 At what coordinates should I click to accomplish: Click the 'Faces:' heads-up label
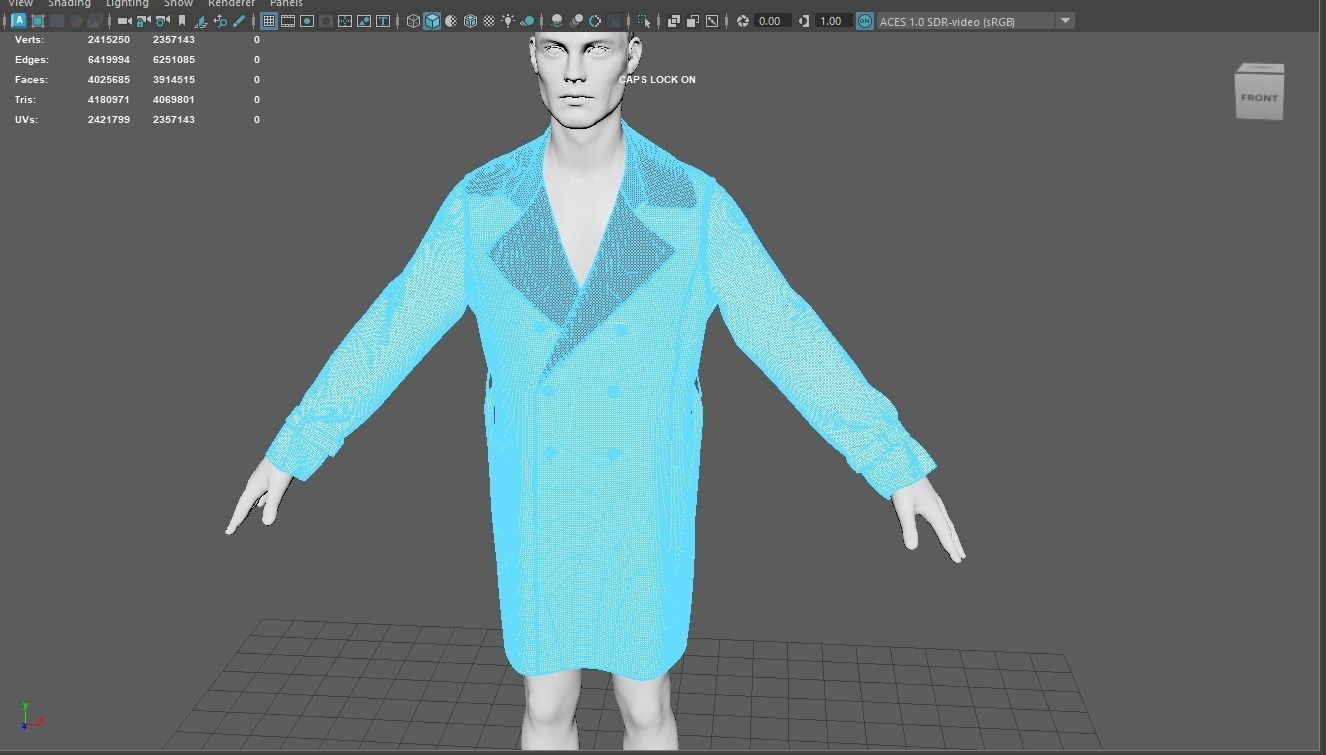[31, 80]
